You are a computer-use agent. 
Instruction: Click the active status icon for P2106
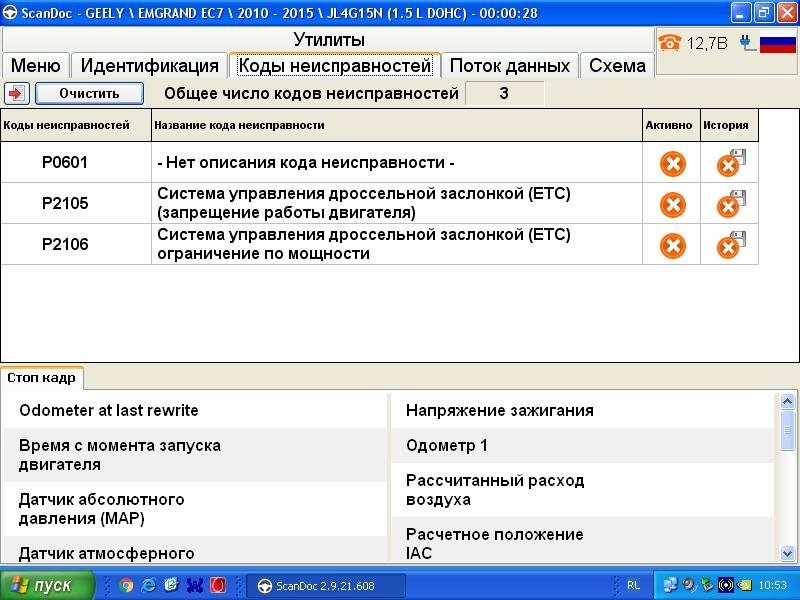click(673, 245)
